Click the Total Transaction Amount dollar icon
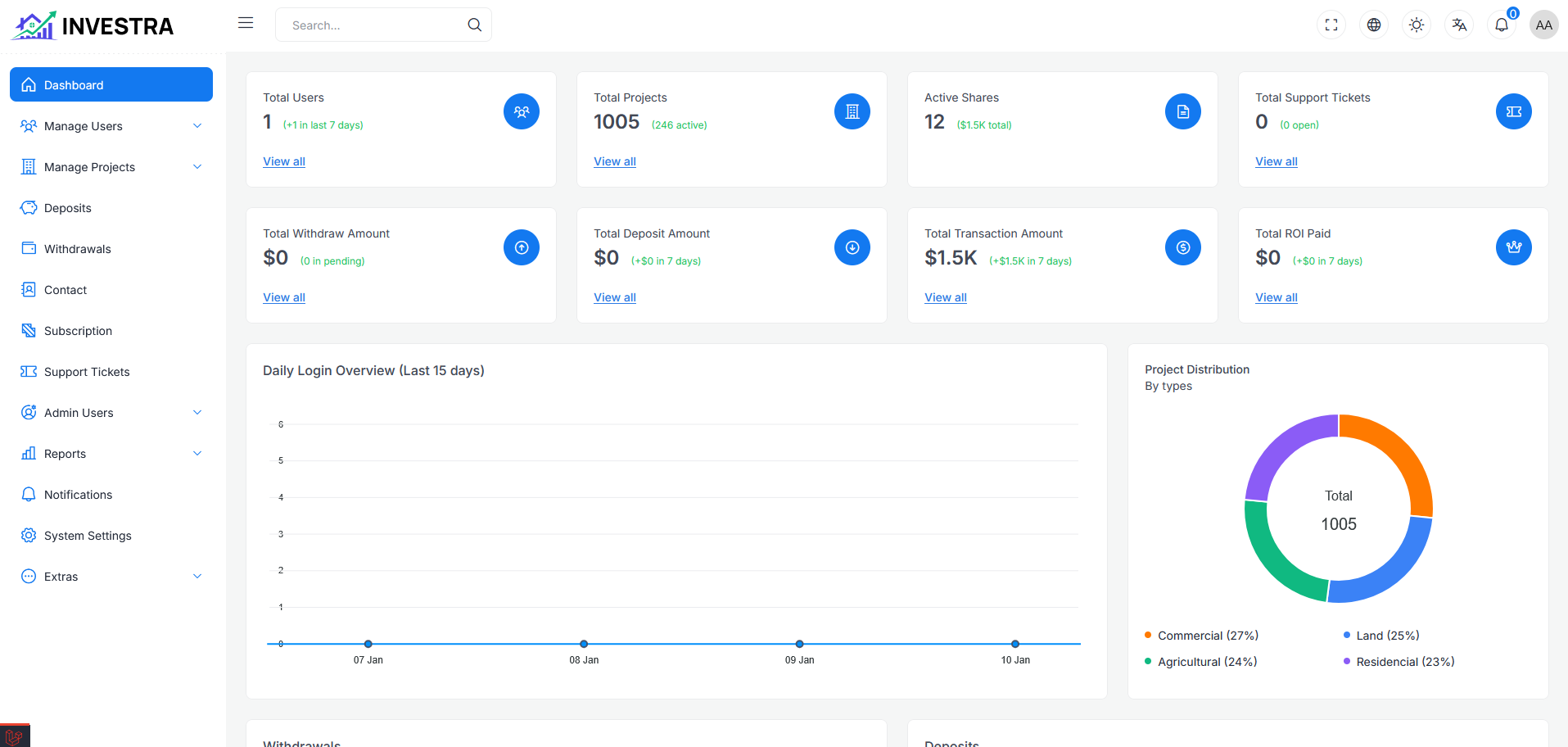 coord(1183,247)
